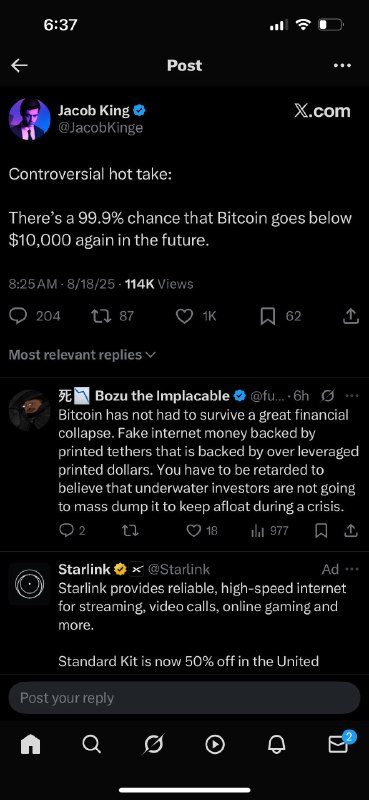This screenshot has height=800, width=369.
Task: Go back using the arrow icon
Action: tap(19, 65)
